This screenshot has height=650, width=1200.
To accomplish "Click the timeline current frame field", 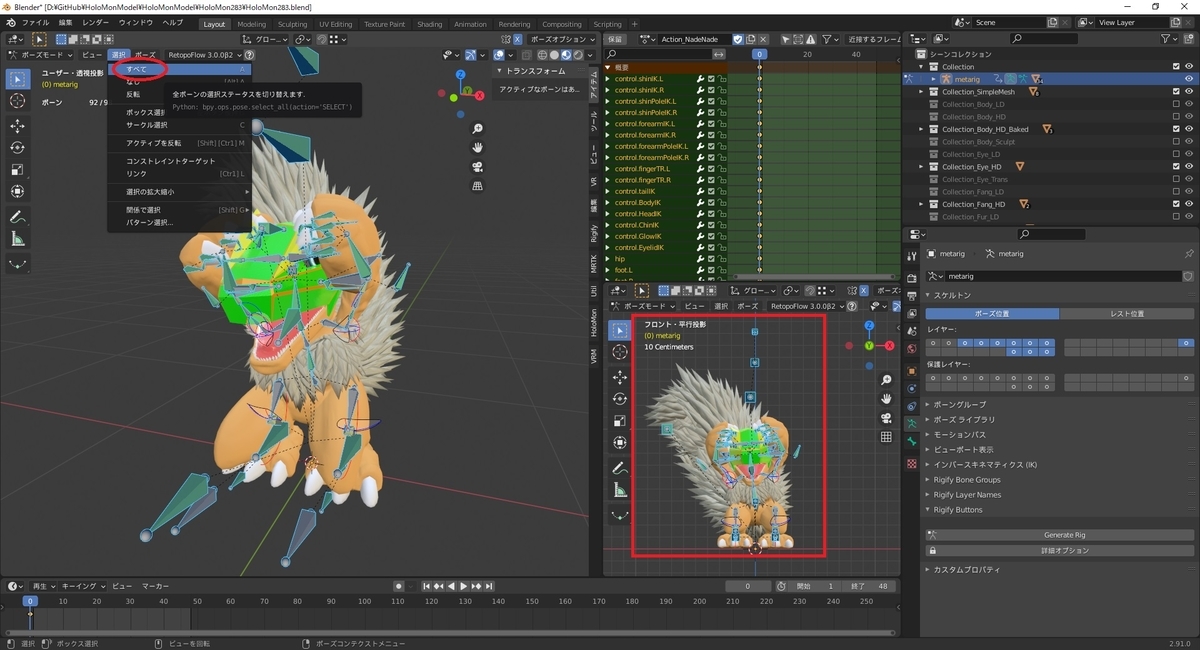I will coord(749,586).
